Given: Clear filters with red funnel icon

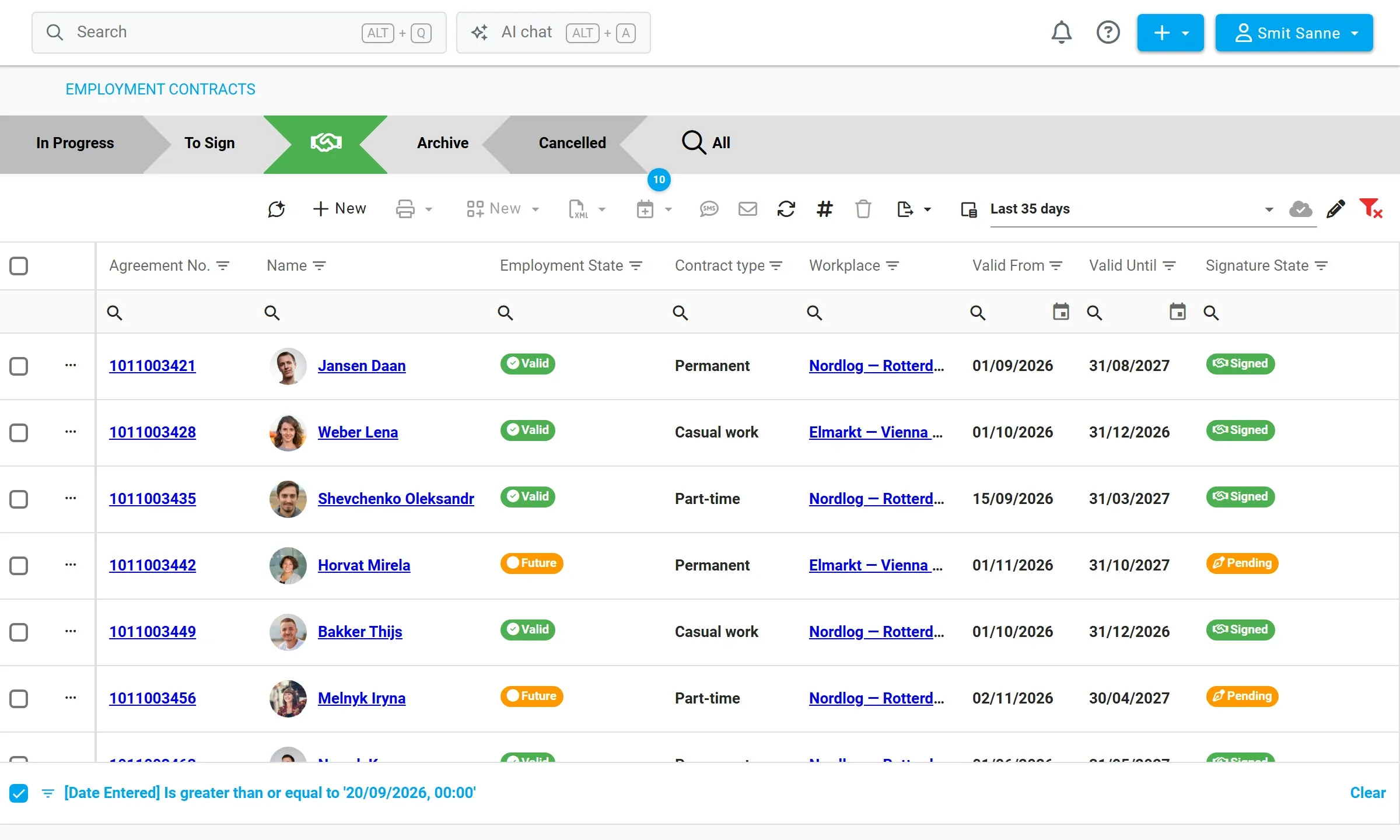Looking at the screenshot, I should click(x=1370, y=208).
